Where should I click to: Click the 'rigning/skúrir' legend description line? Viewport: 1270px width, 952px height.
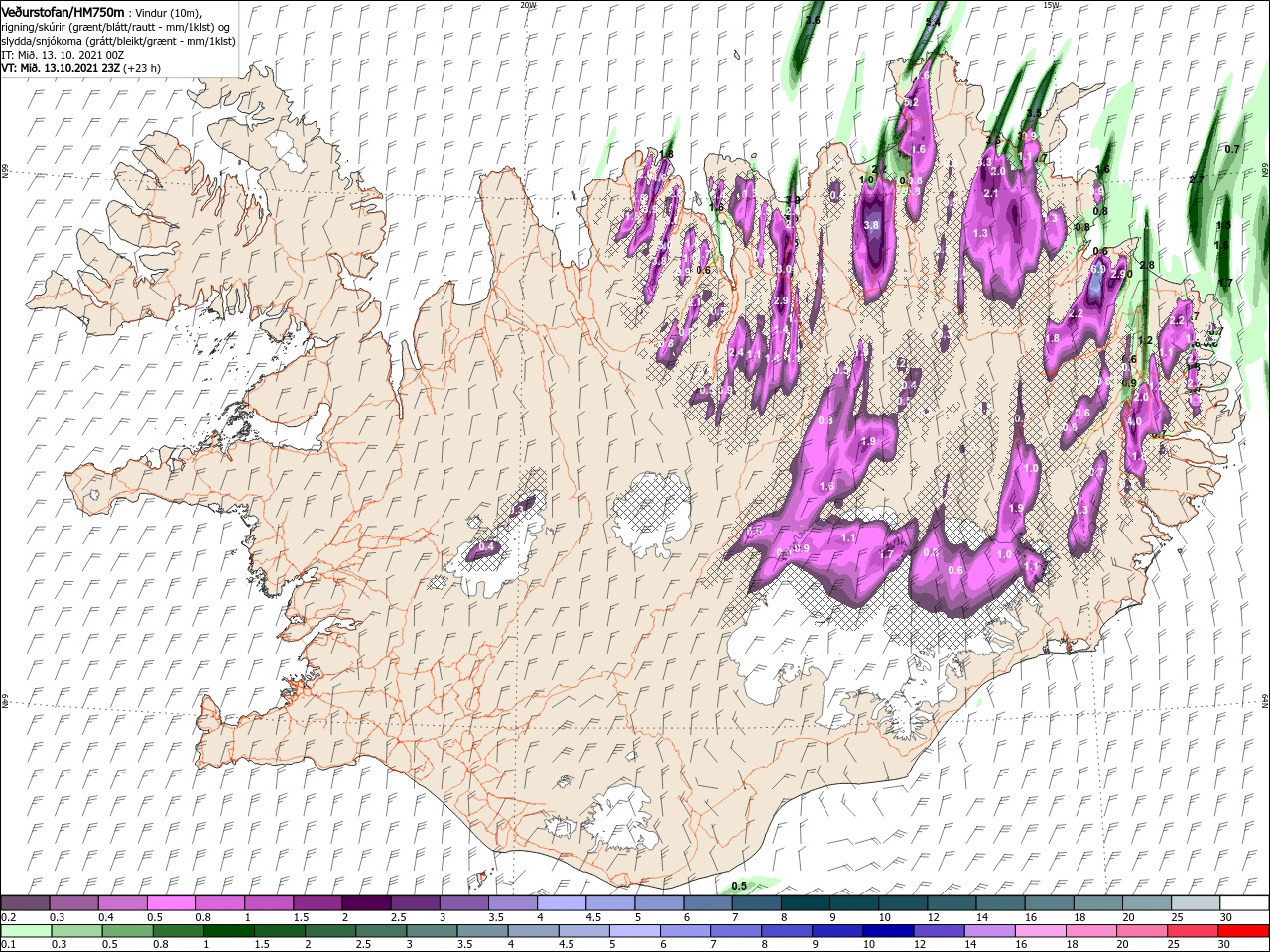click(115, 27)
